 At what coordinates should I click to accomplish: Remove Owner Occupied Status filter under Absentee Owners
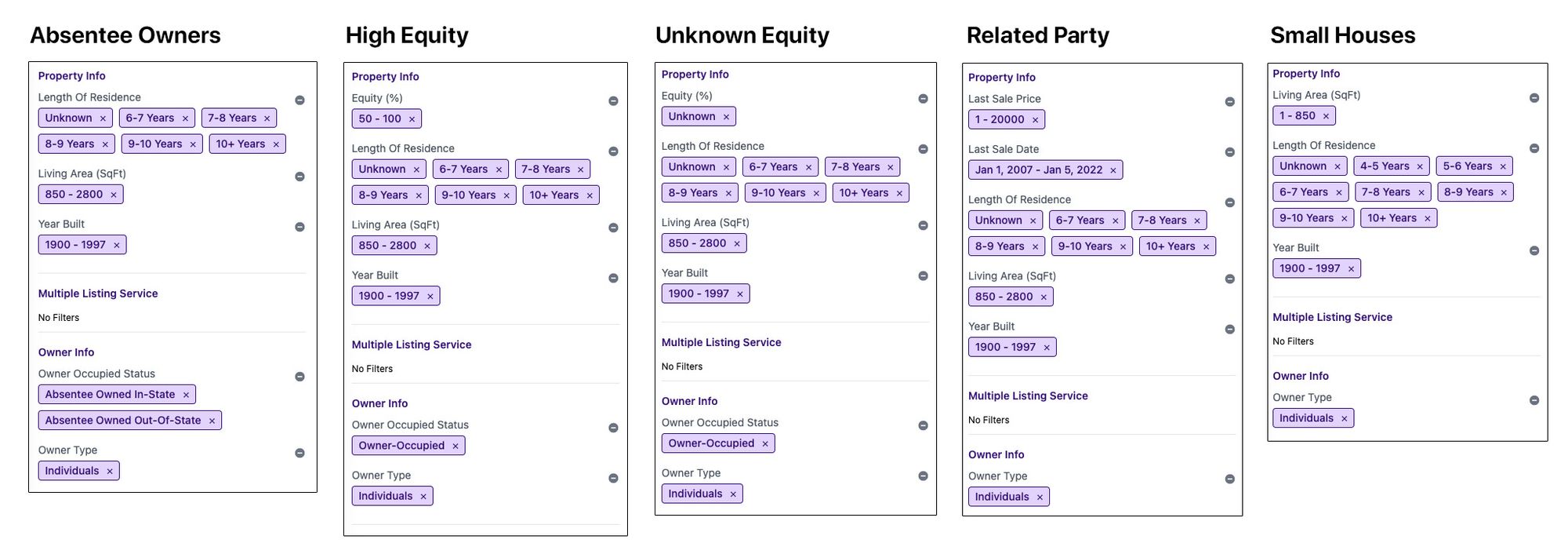point(299,377)
